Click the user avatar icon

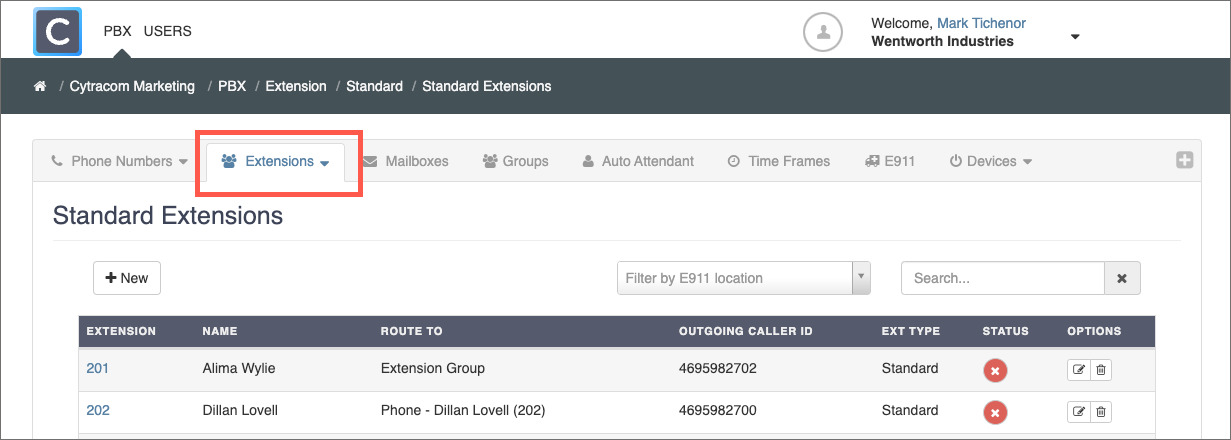click(824, 31)
